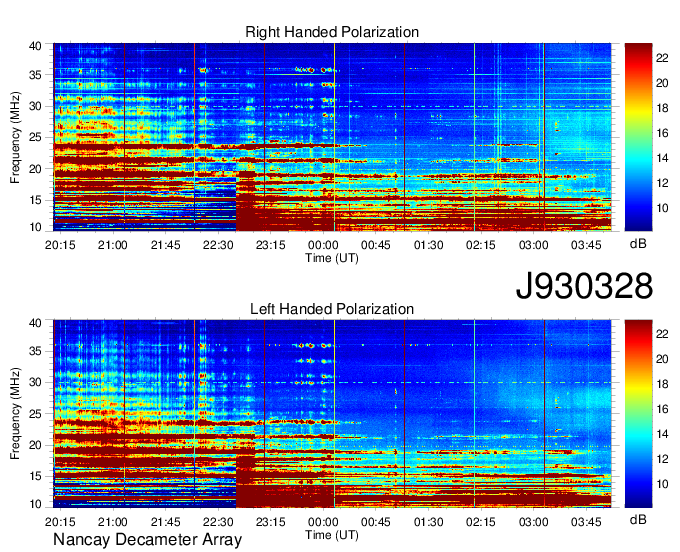Click the 22 dB mark on Right Handed color bar
The height and width of the screenshot is (552, 680).
point(662,58)
